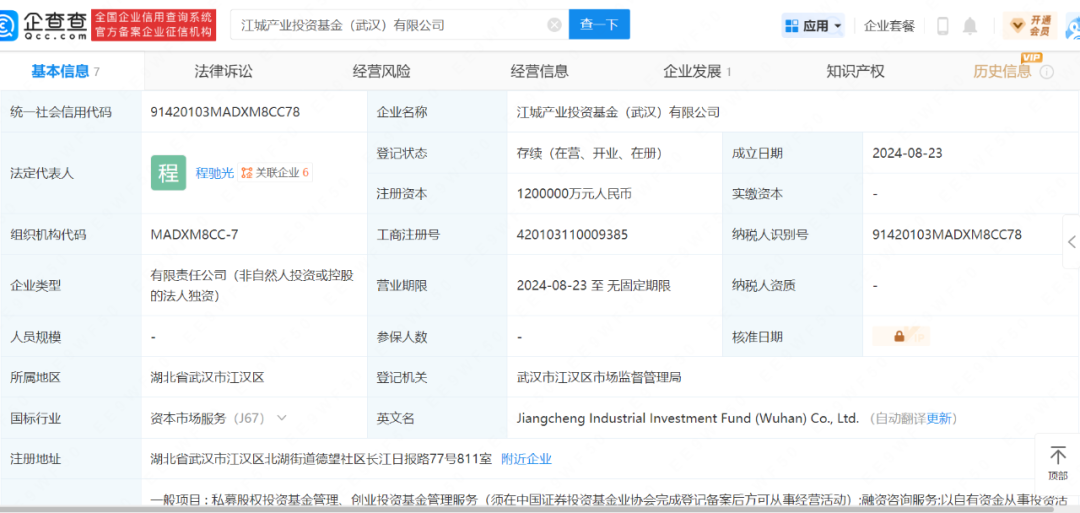Clear the search box text
This screenshot has height=513, width=1080.
tap(554, 25)
